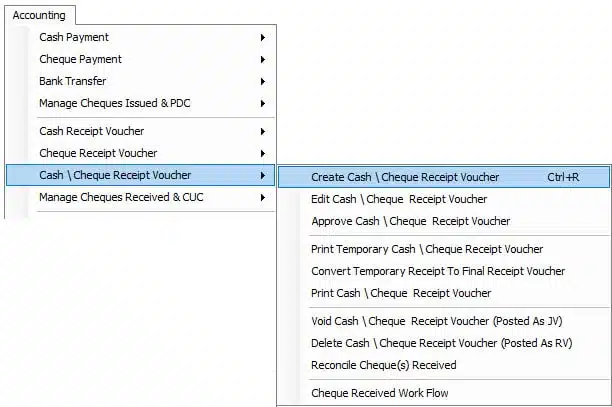This screenshot has height=407, width=612.
Task: Expand Manage Cheques Issued & PDC arrow
Action: [263, 103]
